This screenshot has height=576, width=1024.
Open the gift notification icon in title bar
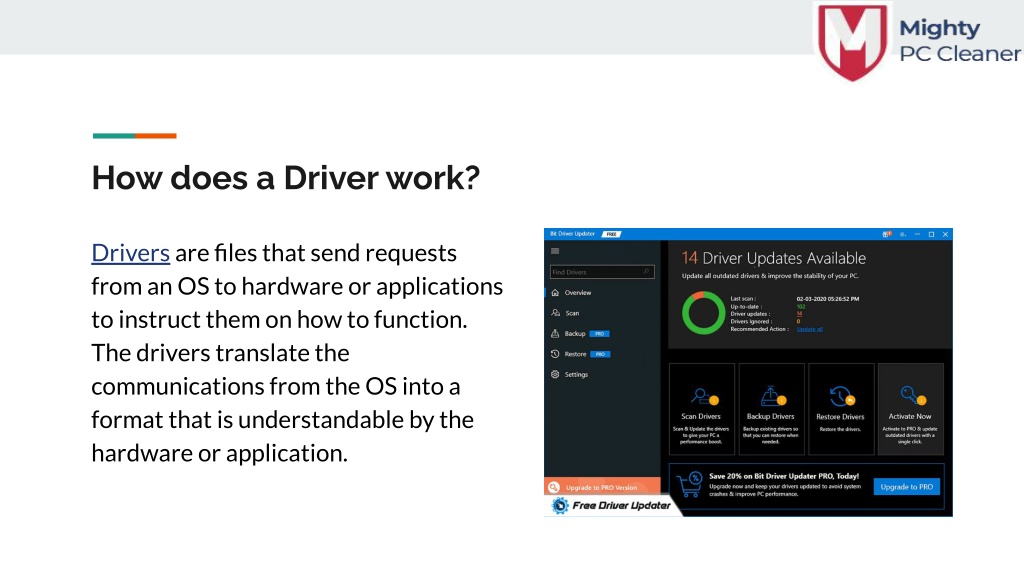click(x=886, y=234)
